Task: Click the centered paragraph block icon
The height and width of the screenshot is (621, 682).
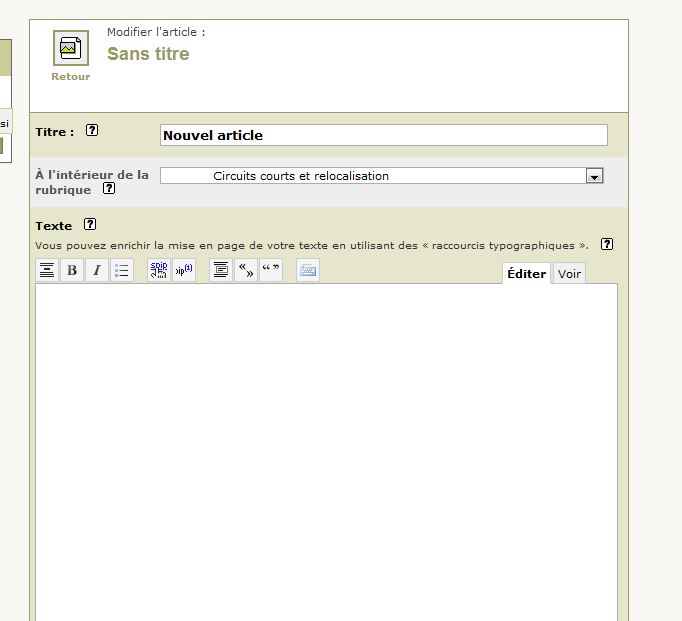Action: pyautogui.click(x=221, y=270)
